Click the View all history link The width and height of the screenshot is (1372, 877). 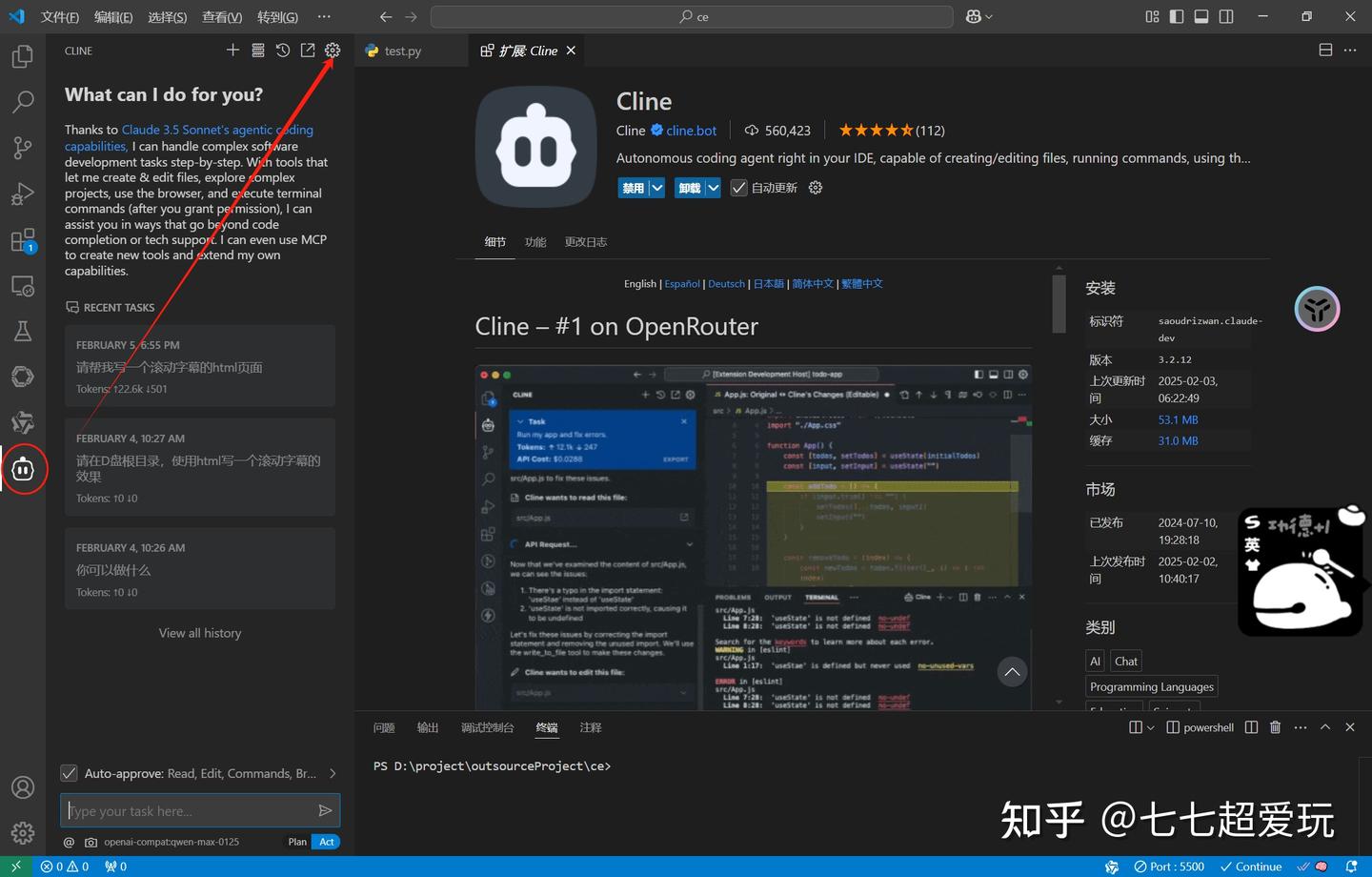pyautogui.click(x=199, y=632)
